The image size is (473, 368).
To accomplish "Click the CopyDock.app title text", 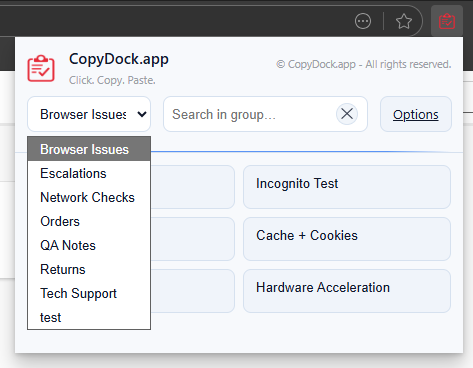I will 119,59.
